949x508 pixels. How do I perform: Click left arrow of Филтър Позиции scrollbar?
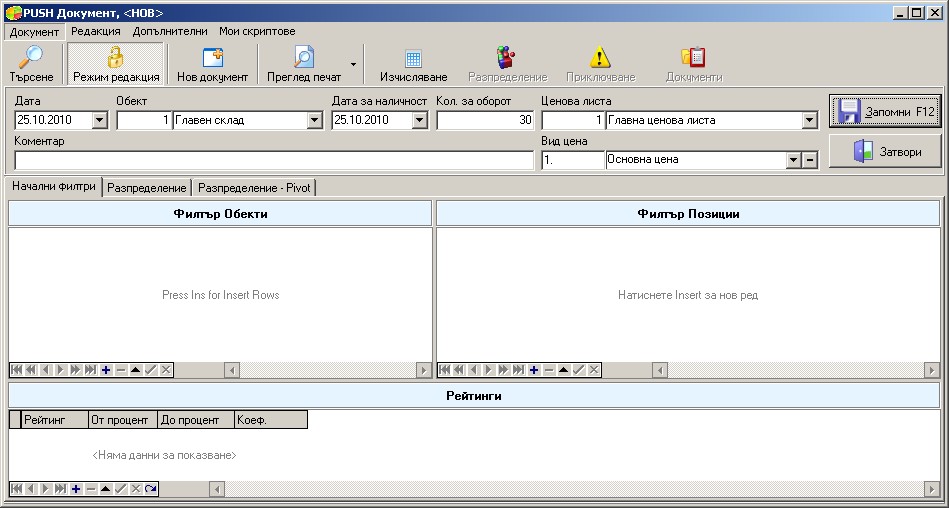click(x=660, y=369)
